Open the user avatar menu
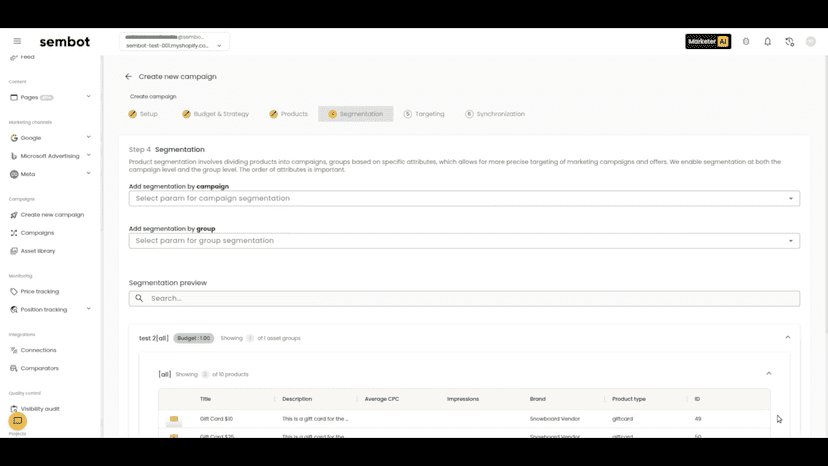This screenshot has height=466, width=828. 811,42
